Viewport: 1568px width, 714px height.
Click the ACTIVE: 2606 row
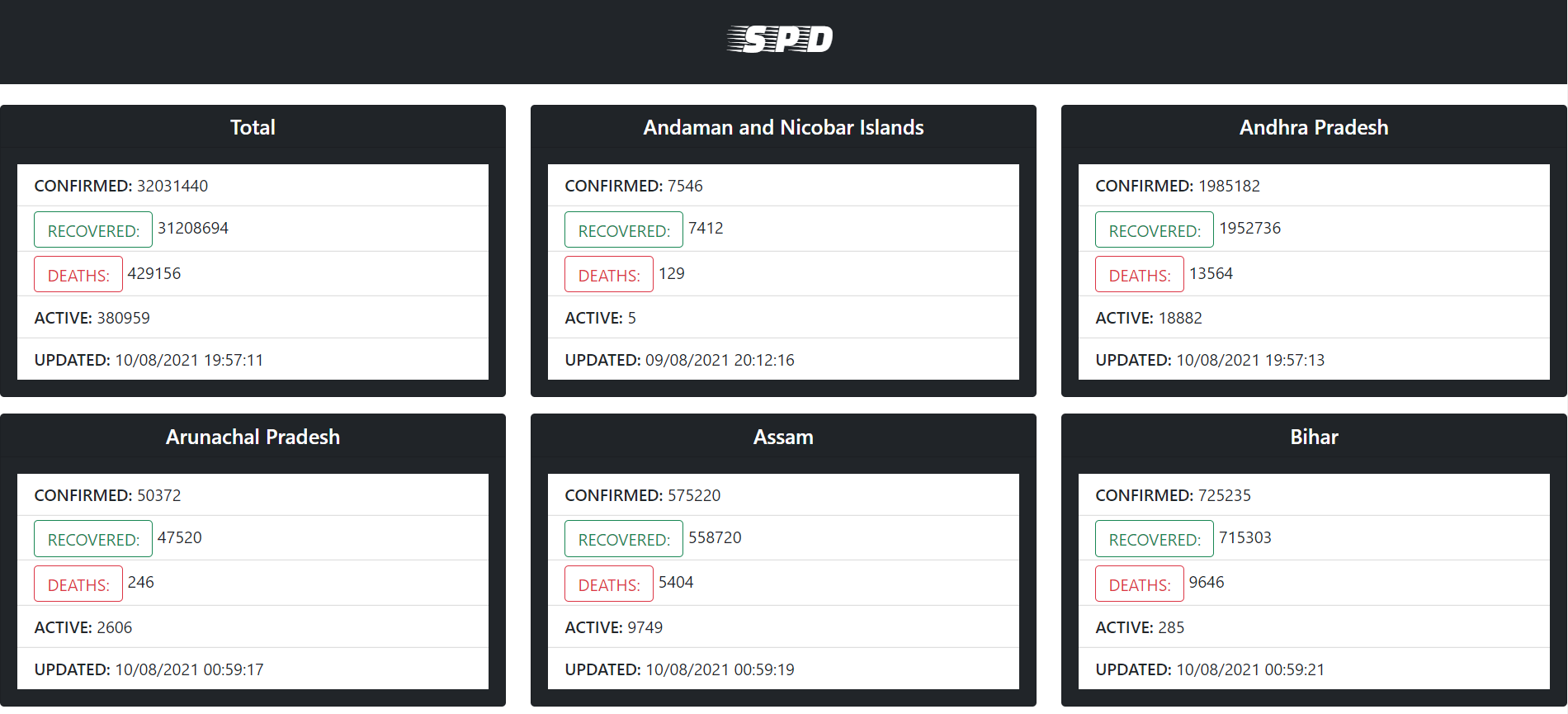click(253, 627)
